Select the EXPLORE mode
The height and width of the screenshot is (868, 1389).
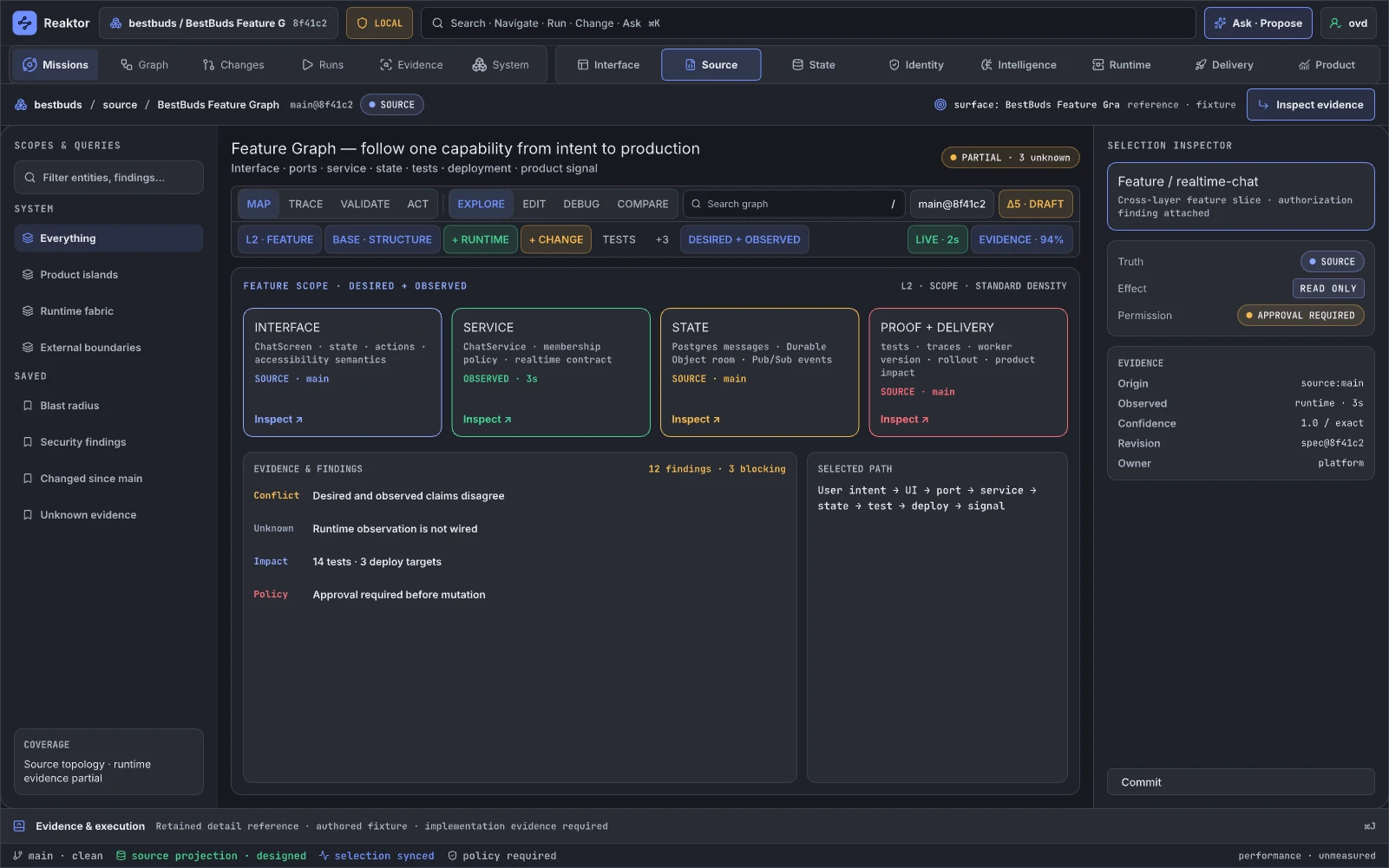481,205
